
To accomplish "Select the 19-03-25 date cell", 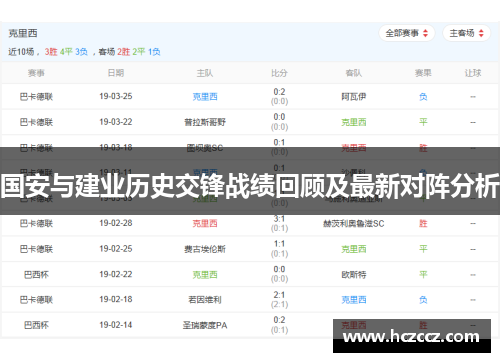I will coord(116,96).
